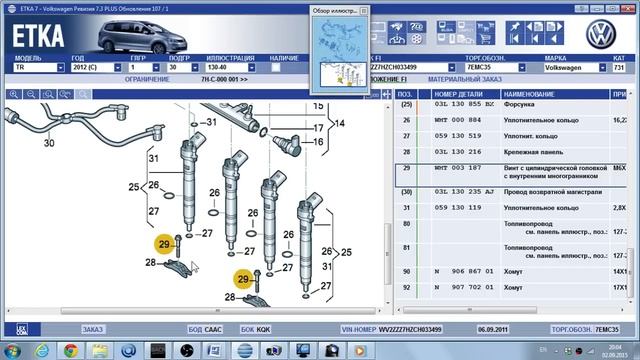
Task: Open the ПОДГР dropdown showing 30
Action: point(195,68)
